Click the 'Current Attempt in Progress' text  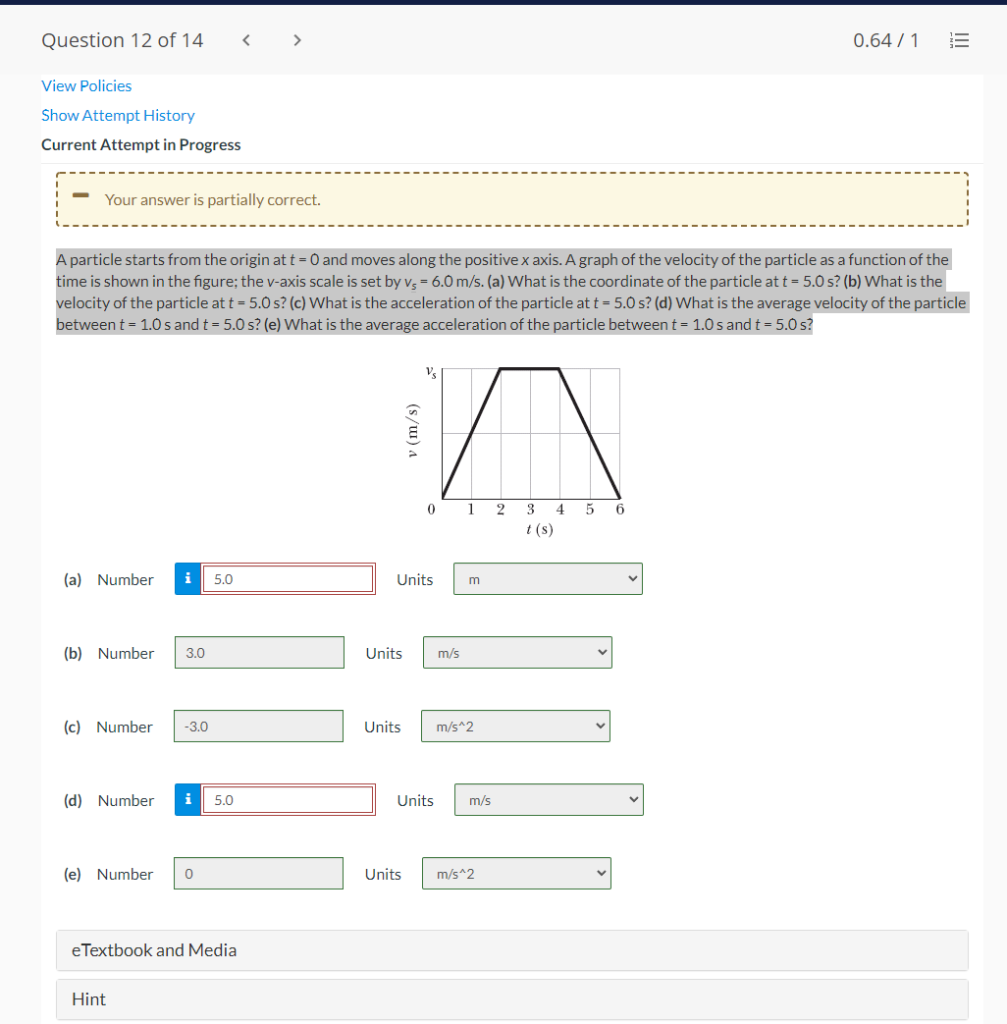141,144
